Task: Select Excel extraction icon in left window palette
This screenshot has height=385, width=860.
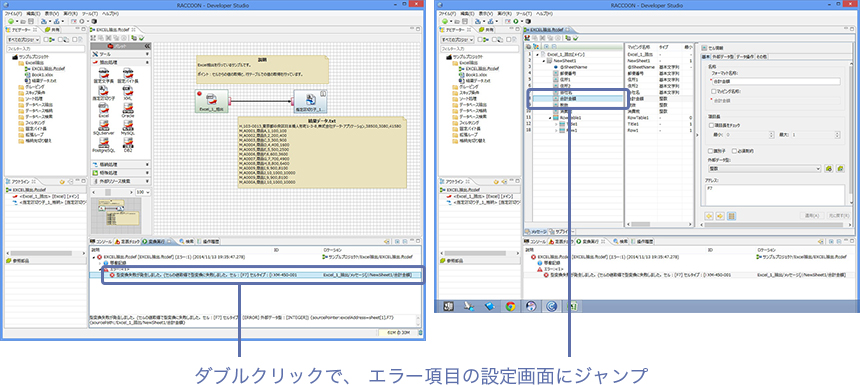Action: click(104, 110)
